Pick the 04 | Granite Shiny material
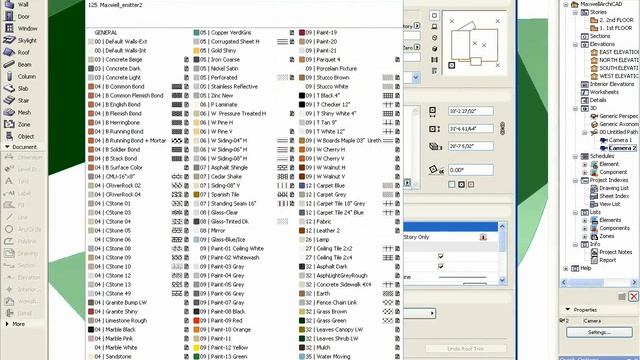Screen dimensions: 640x360 point(139,312)
